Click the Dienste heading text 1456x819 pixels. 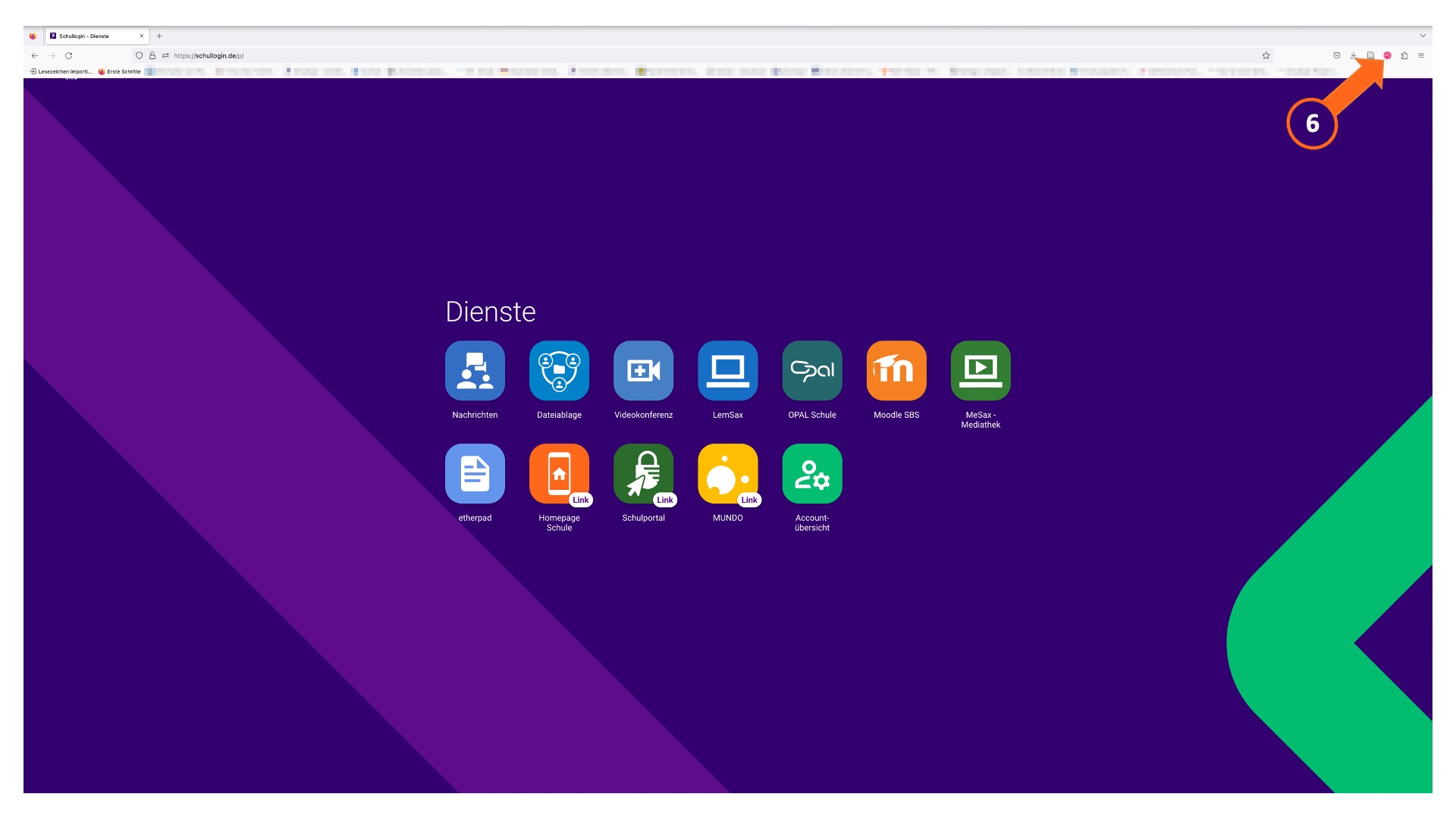tap(491, 312)
